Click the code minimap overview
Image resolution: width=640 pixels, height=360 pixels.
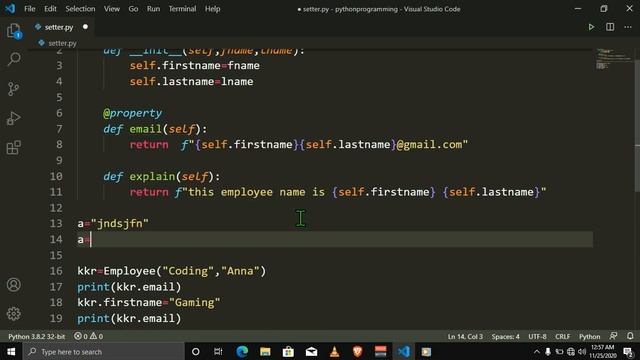pos(613,59)
